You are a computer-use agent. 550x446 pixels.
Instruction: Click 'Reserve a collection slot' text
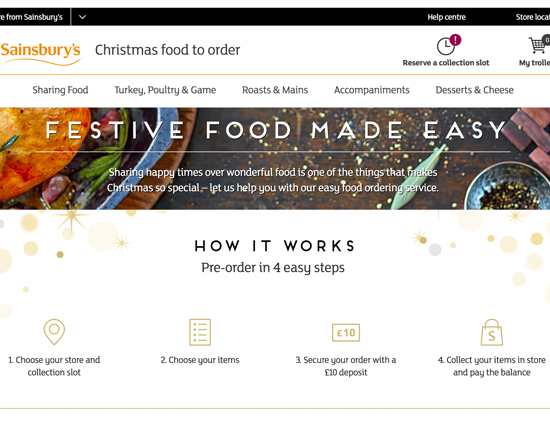pyautogui.click(x=446, y=63)
